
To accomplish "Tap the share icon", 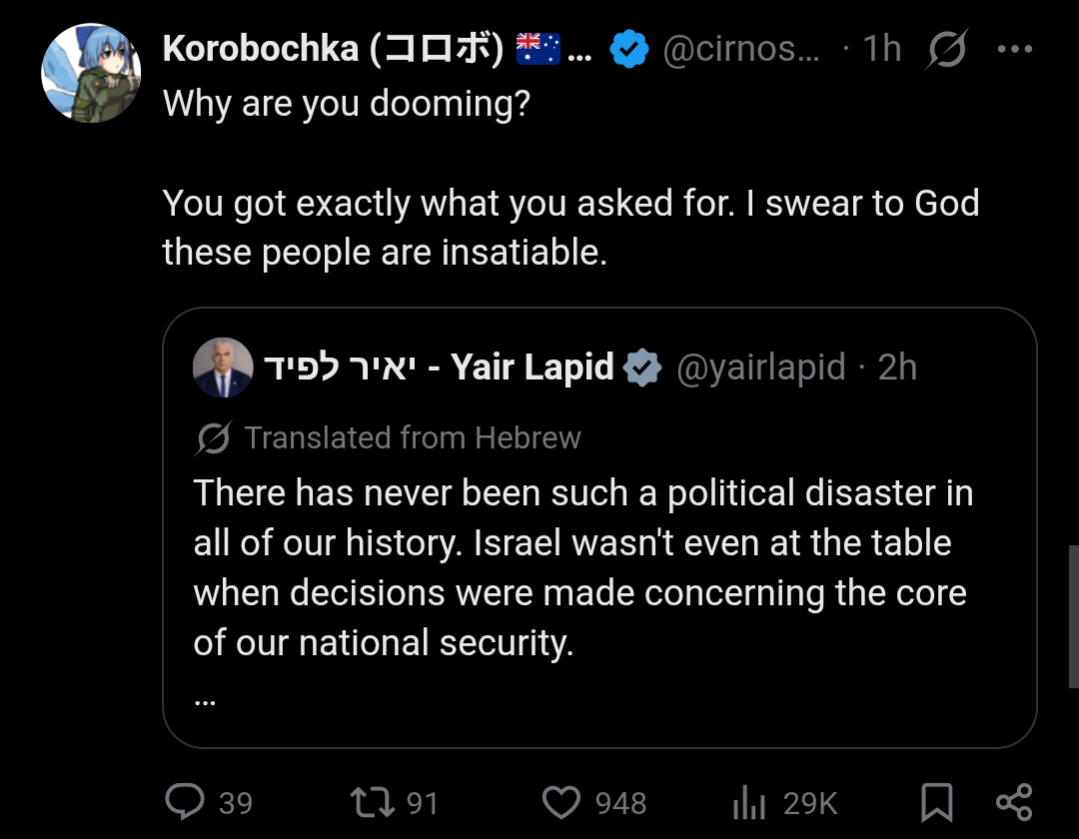I will click(1014, 801).
